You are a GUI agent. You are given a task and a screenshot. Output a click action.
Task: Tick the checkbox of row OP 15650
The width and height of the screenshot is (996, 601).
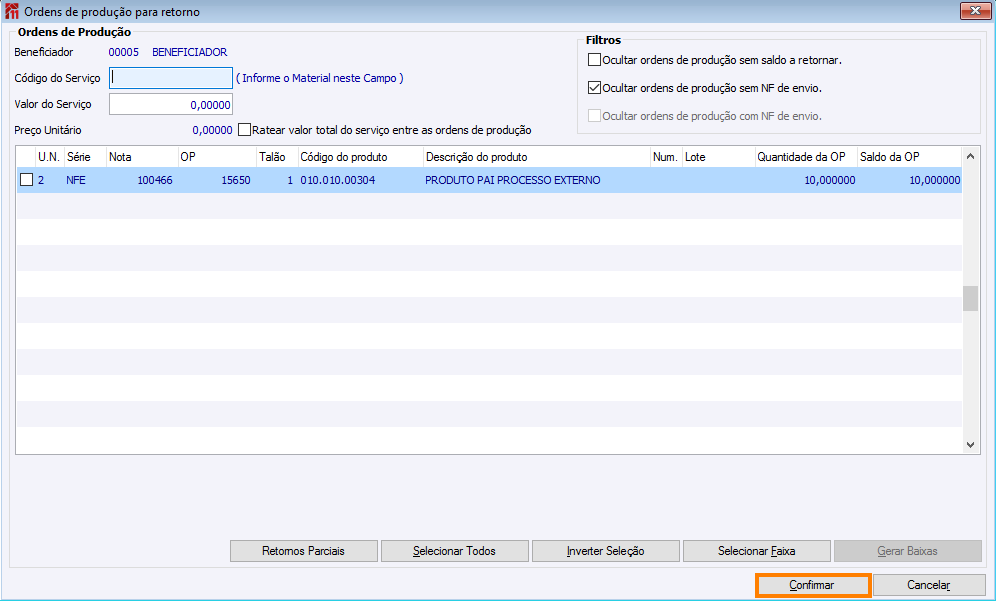point(26,180)
